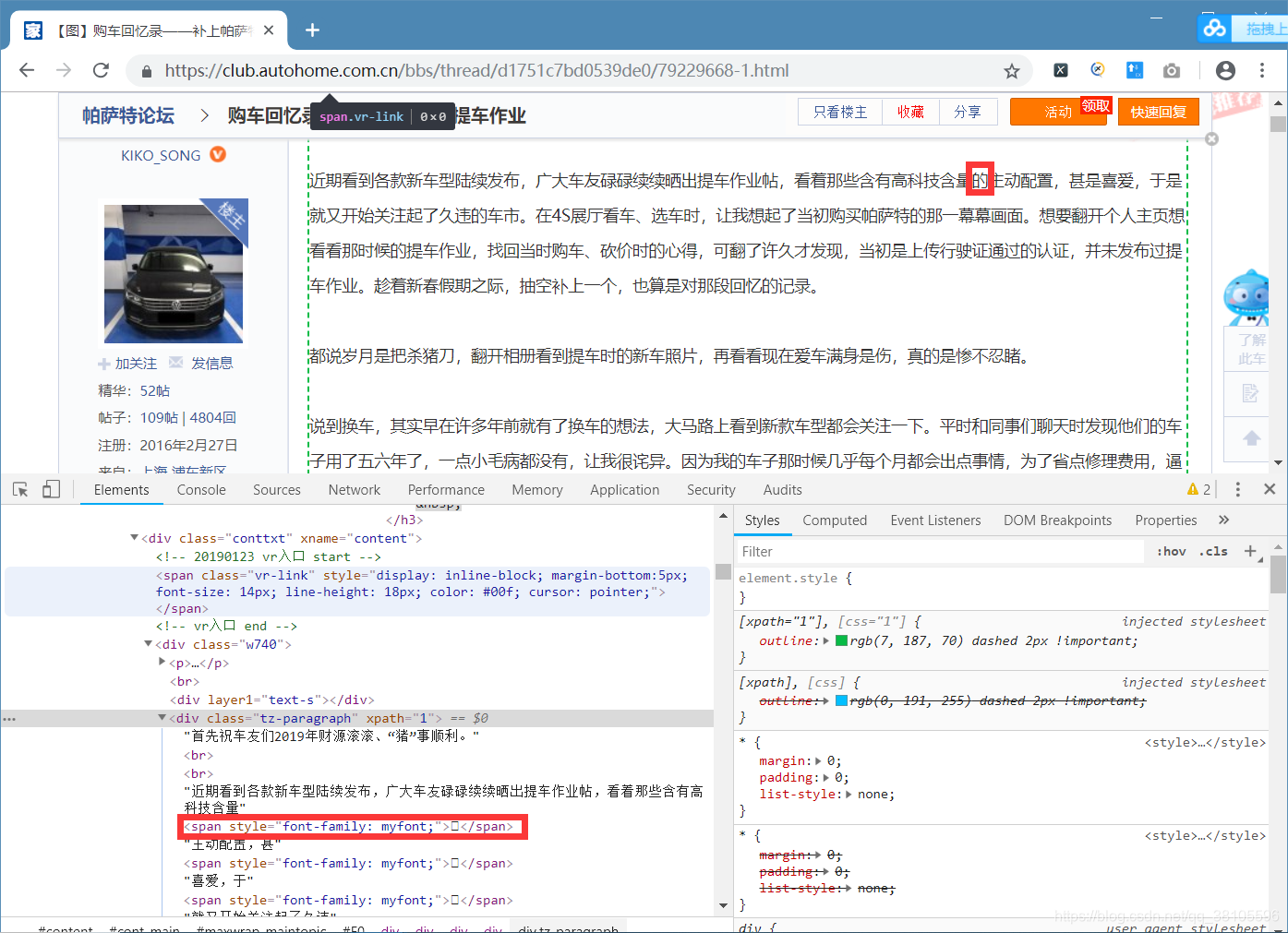Open the Properties tab
This screenshot has height=933, width=1288.
[x=1166, y=520]
